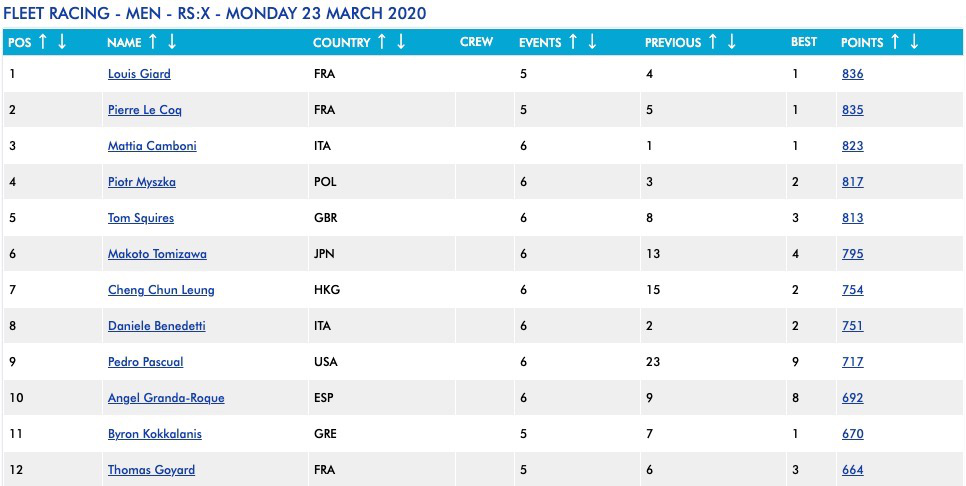Open the 754 points breakdown
Viewport: 966px width, 486px height.
click(x=852, y=290)
